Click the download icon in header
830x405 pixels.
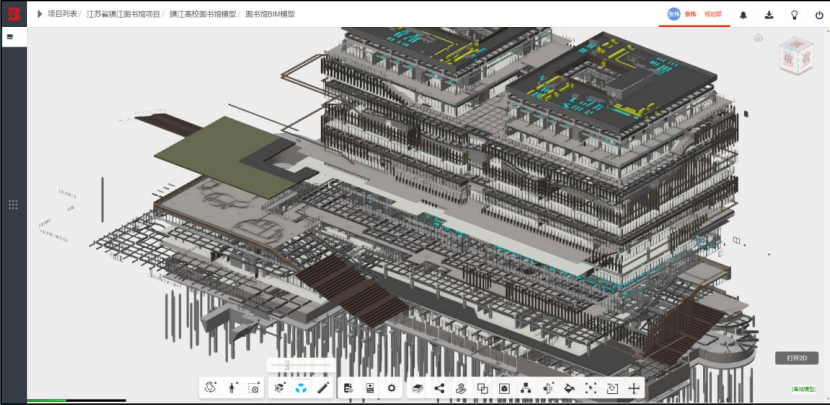click(x=769, y=15)
